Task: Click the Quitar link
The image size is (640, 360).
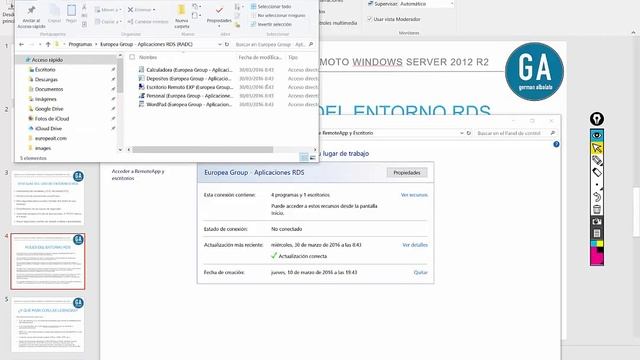Action: point(420,272)
